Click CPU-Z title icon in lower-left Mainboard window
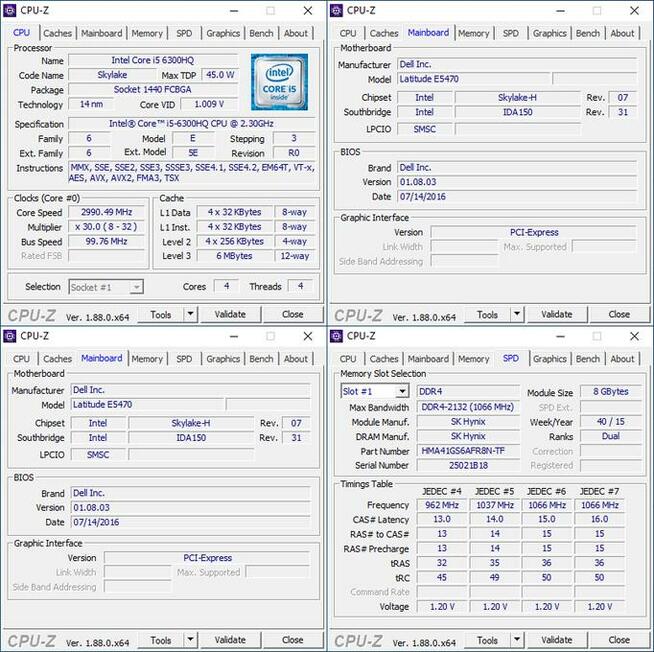The height and width of the screenshot is (652, 654). tap(10, 336)
